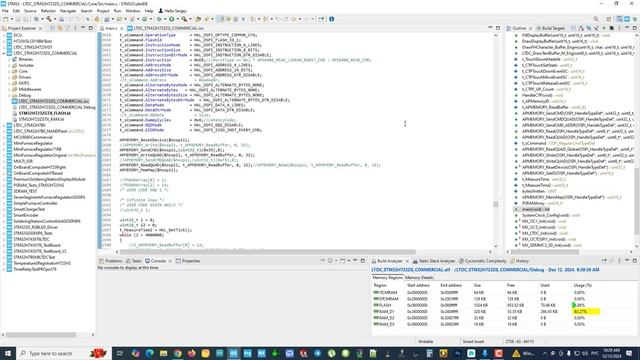Click Windows Start button
This screenshot has width=640, height=360.
click(x=7, y=353)
